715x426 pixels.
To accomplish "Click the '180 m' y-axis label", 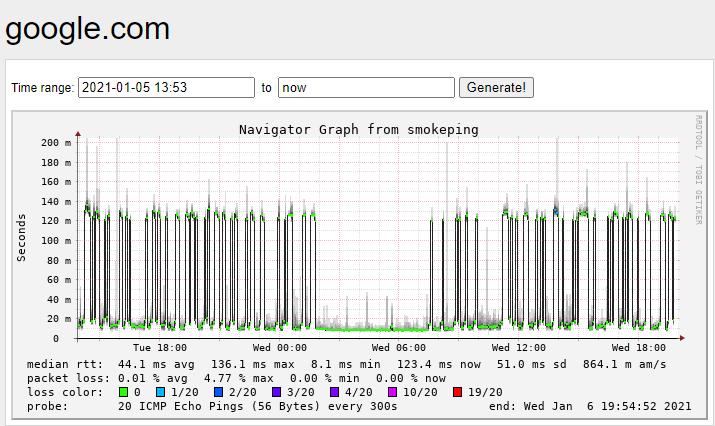I will (x=56, y=162).
